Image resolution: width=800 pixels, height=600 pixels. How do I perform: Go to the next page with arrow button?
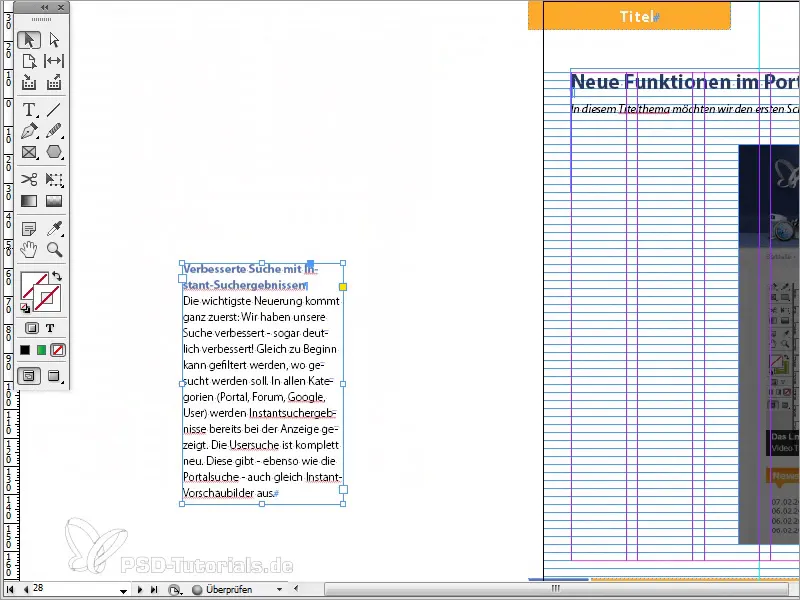(x=140, y=589)
